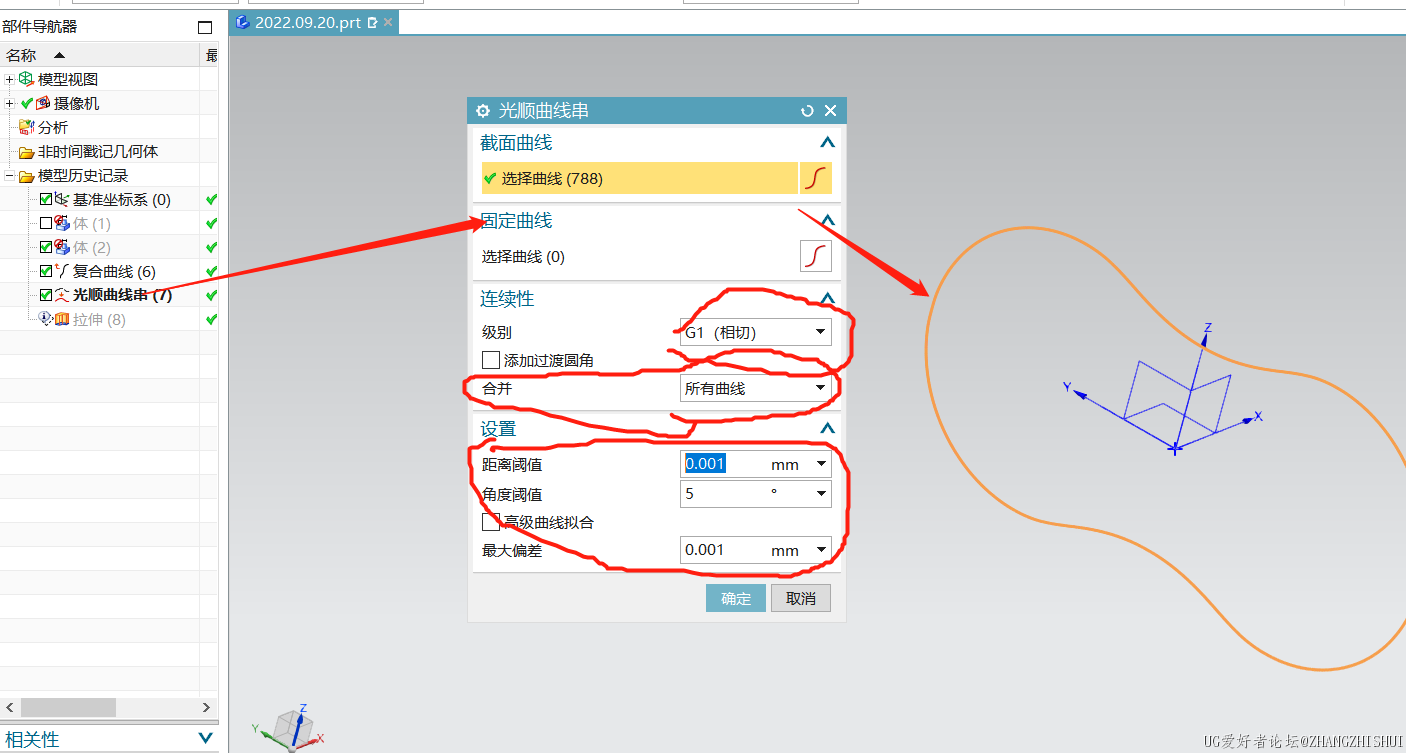This screenshot has height=753, width=1406.
Task: Click the 最大偏差 value field
Action: pyautogui.click(x=724, y=550)
